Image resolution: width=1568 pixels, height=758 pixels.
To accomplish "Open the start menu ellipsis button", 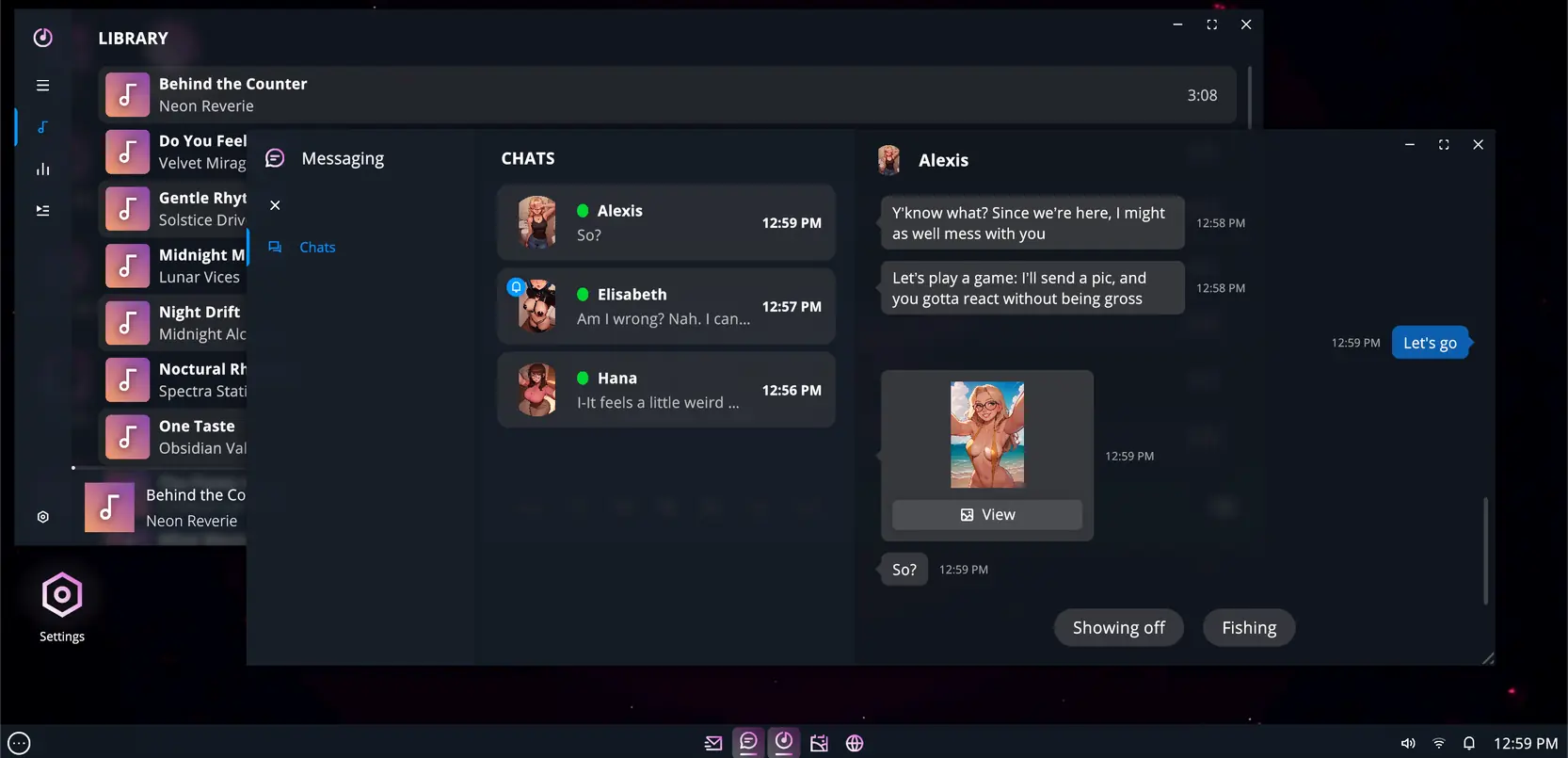I will 19,743.
